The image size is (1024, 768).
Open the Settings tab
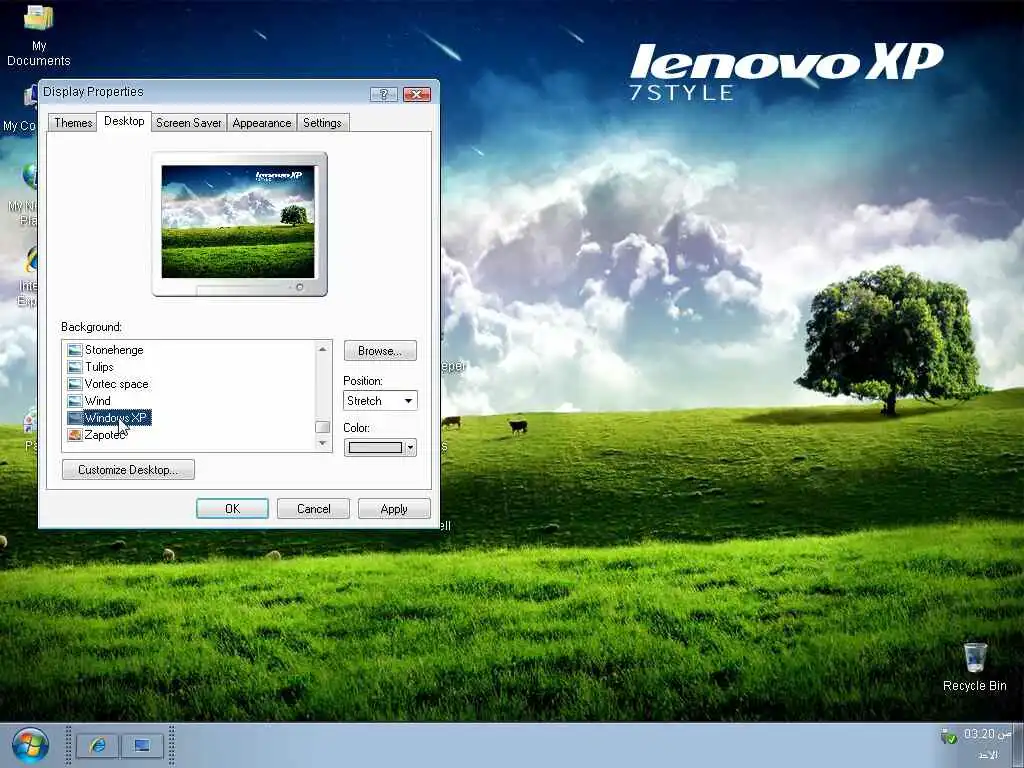[323, 123]
